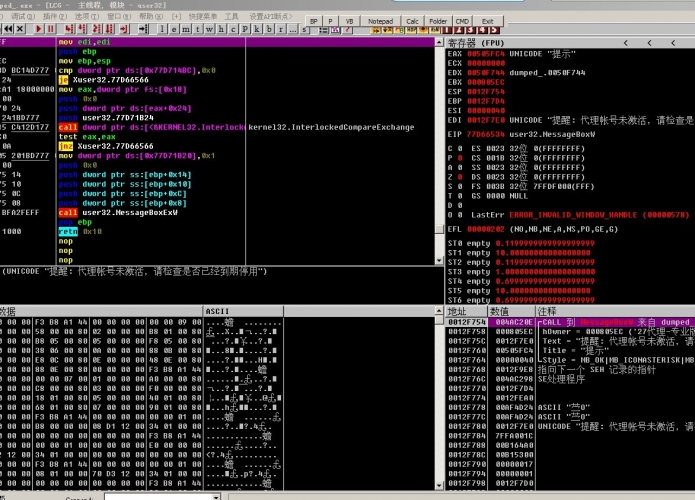Click the P button next to BP
Viewport: 695px width, 500px height.
coord(330,21)
